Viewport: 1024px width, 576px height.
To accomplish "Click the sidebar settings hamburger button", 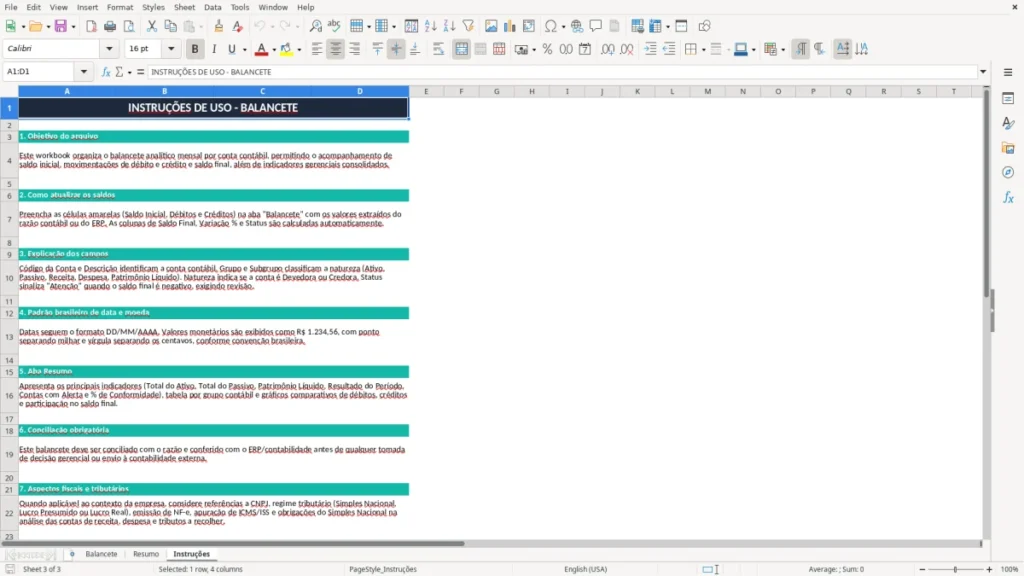I will tap(1008, 72).
